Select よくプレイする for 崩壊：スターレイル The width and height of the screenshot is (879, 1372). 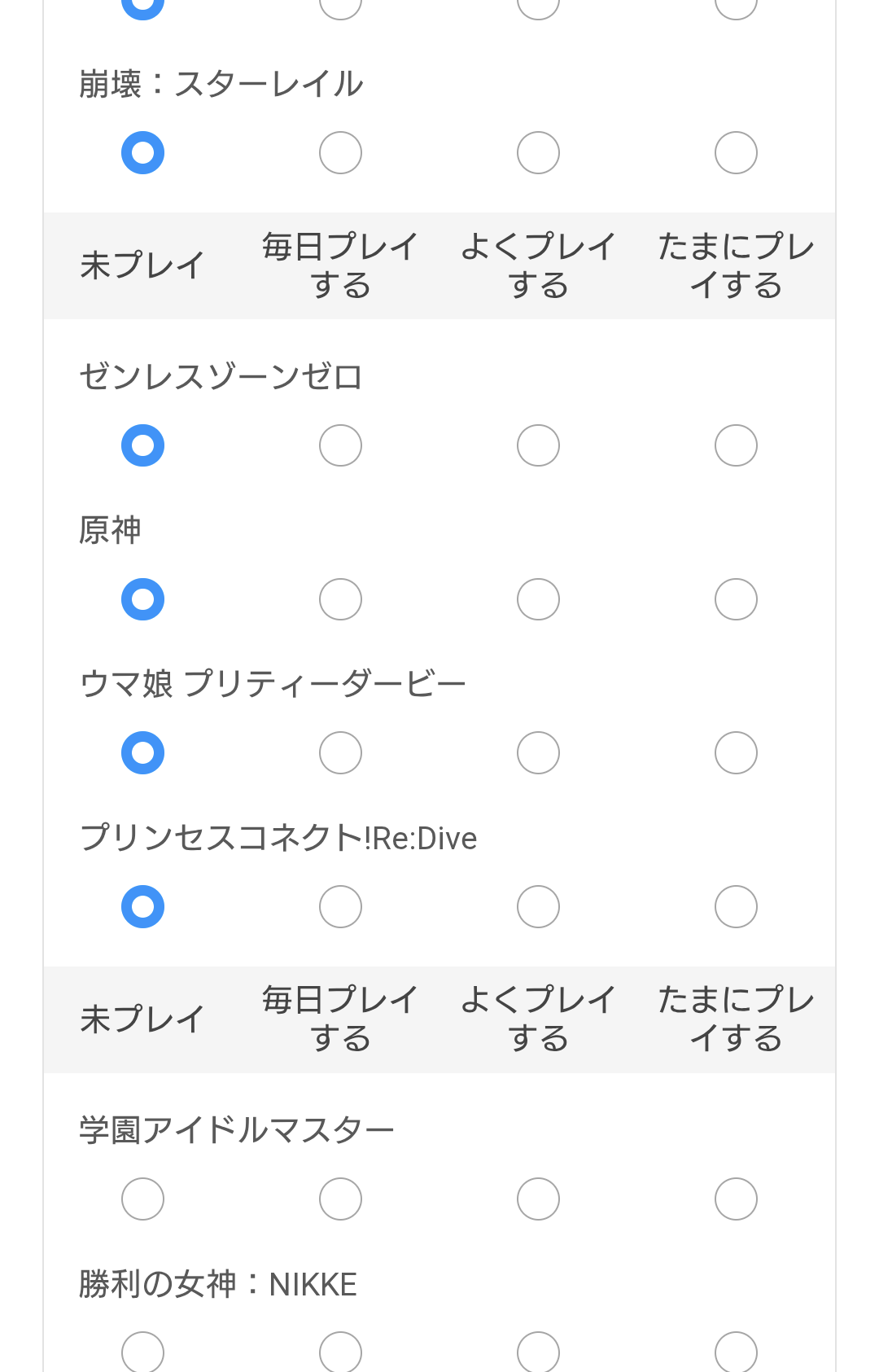pyautogui.click(x=538, y=152)
